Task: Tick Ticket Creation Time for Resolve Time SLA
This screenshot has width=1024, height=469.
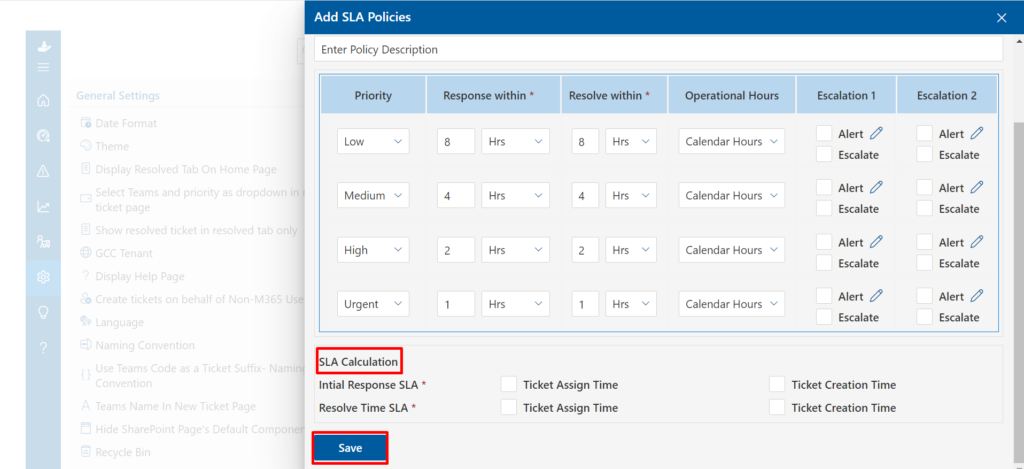Action: [777, 407]
